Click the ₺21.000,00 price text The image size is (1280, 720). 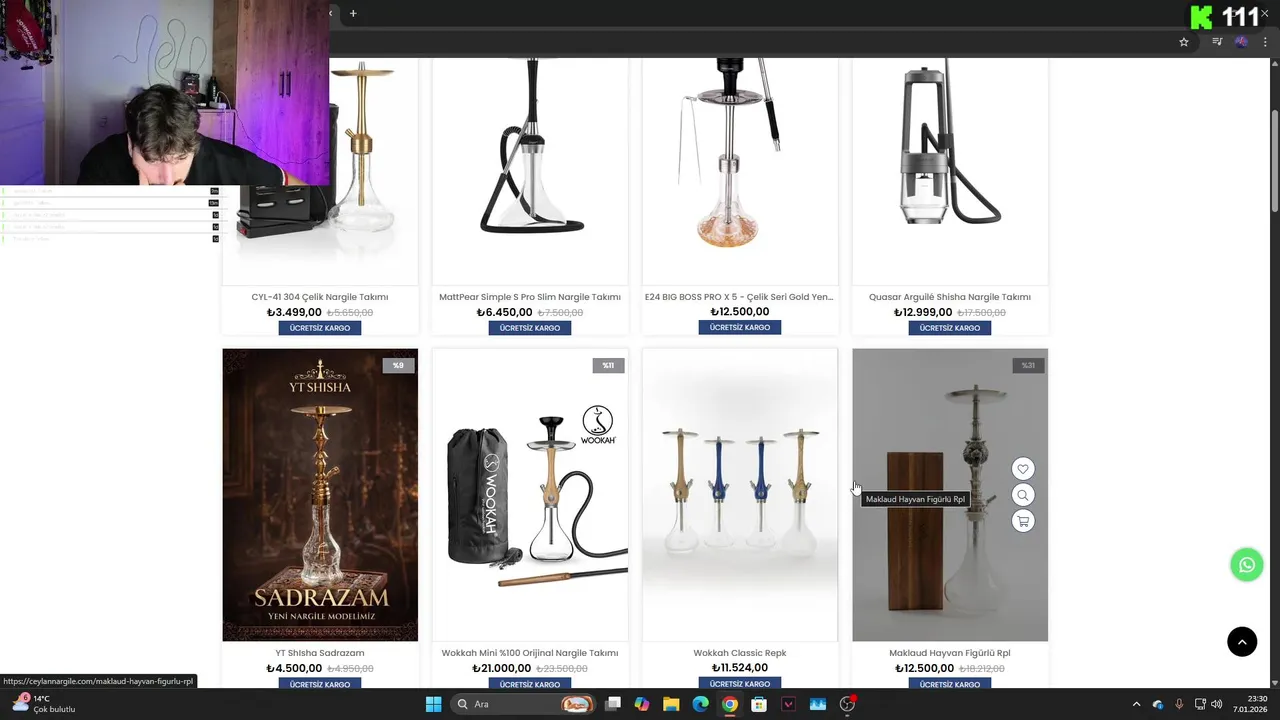(x=501, y=669)
